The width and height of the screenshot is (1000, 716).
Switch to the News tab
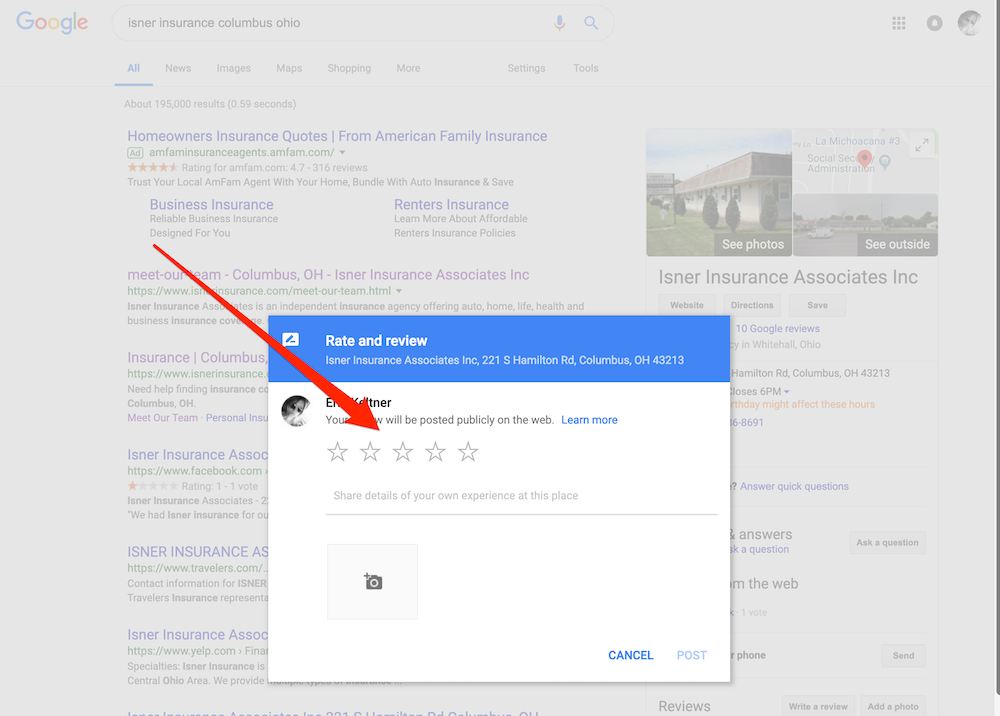coord(178,68)
